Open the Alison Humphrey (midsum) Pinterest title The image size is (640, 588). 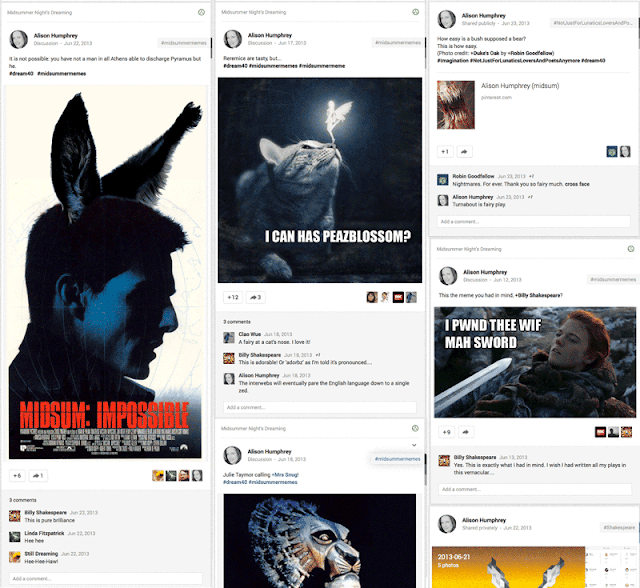520,86
